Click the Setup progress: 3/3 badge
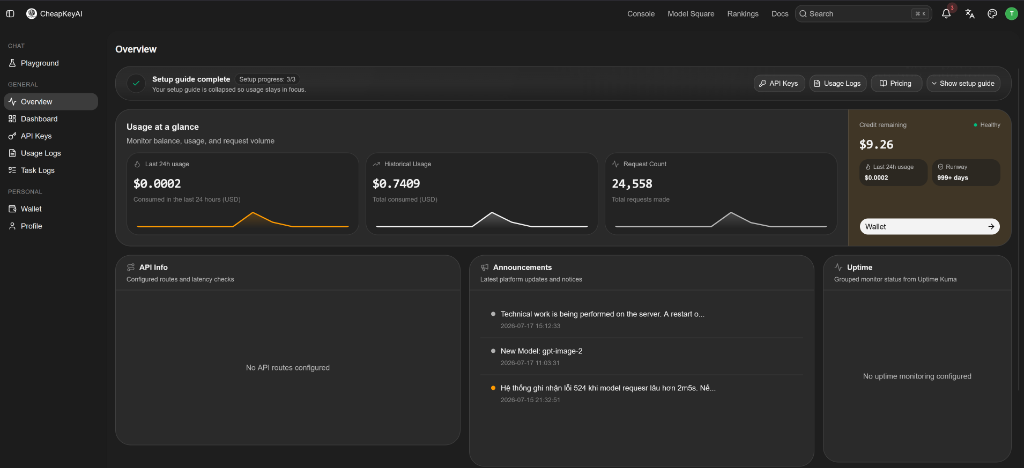 (x=268, y=79)
